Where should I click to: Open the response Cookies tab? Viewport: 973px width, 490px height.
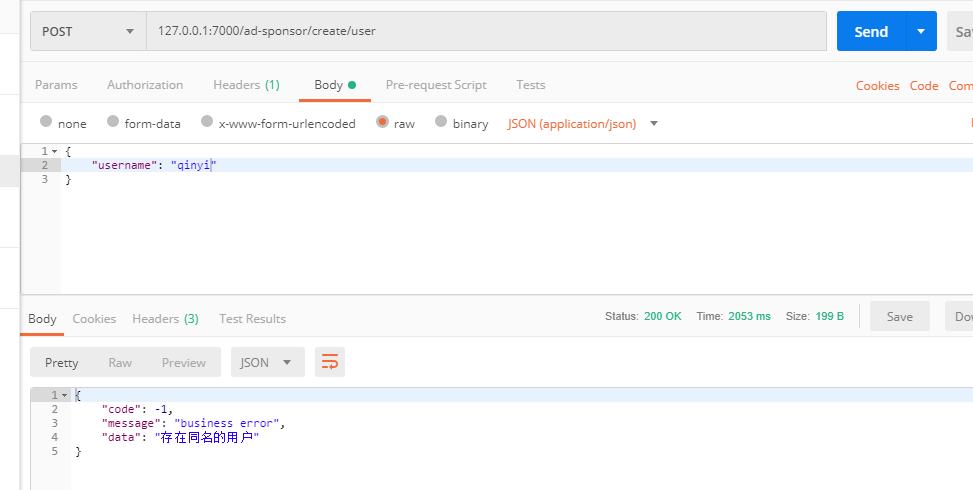click(x=94, y=319)
